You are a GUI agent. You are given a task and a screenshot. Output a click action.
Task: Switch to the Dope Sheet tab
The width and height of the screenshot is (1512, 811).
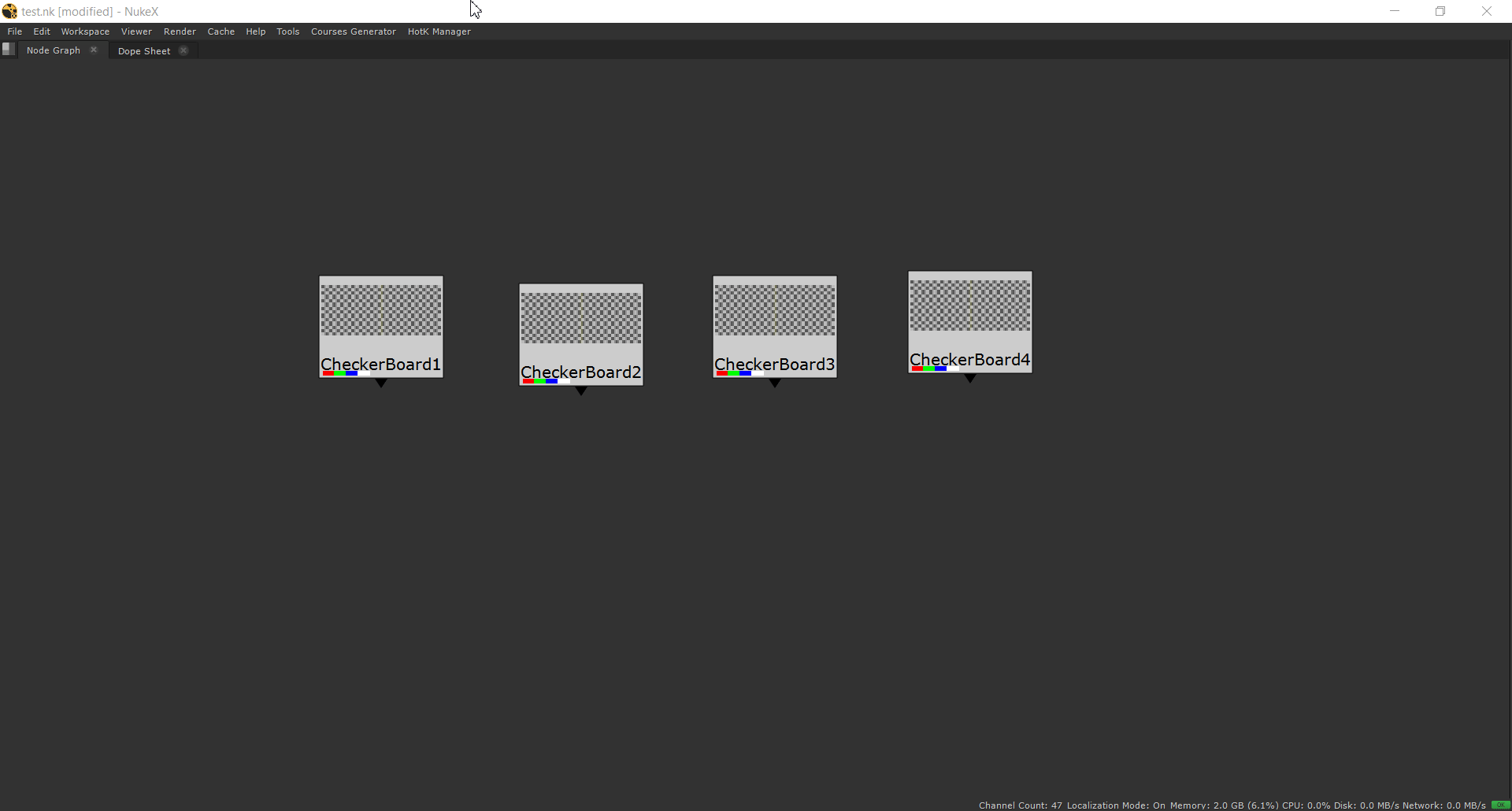pyautogui.click(x=144, y=50)
